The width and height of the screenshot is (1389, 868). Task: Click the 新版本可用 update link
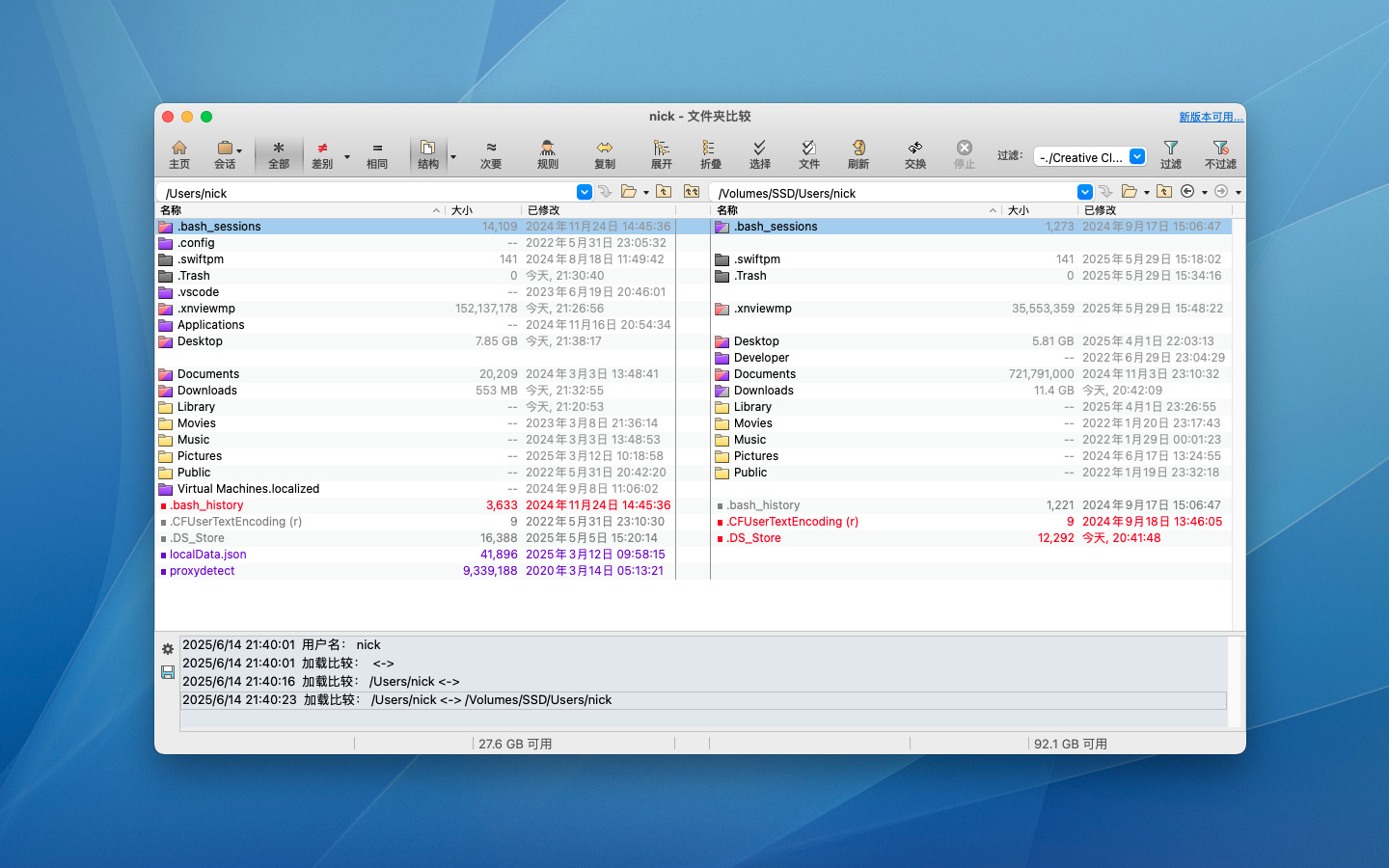tap(1211, 117)
